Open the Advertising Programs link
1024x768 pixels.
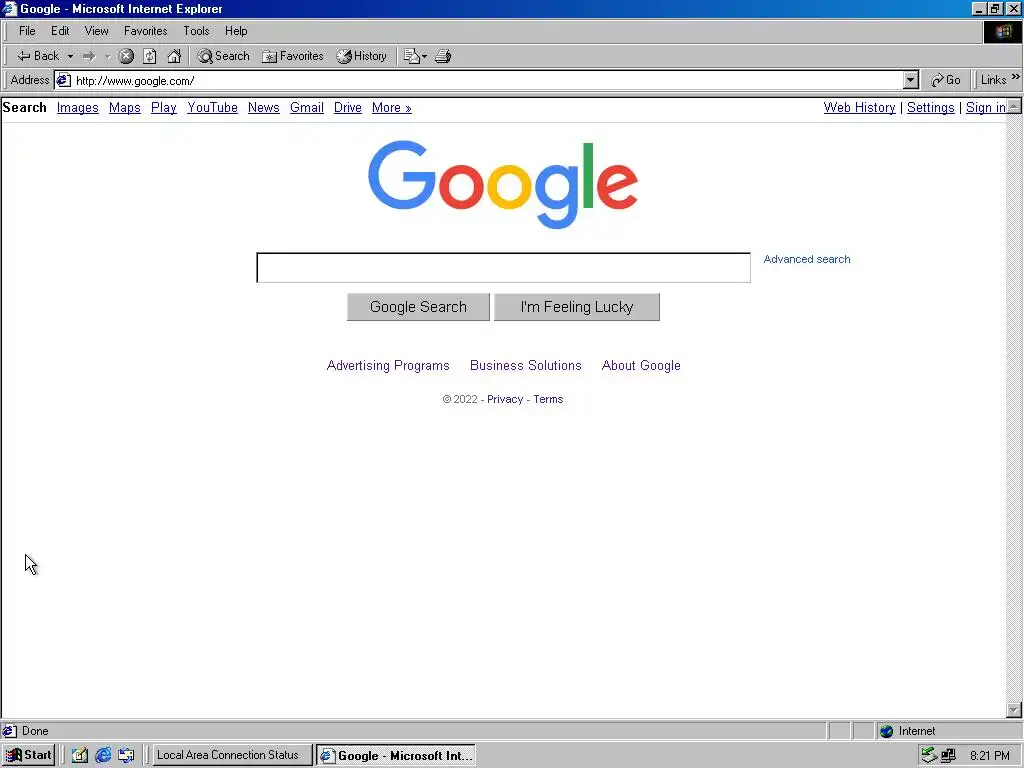point(388,366)
